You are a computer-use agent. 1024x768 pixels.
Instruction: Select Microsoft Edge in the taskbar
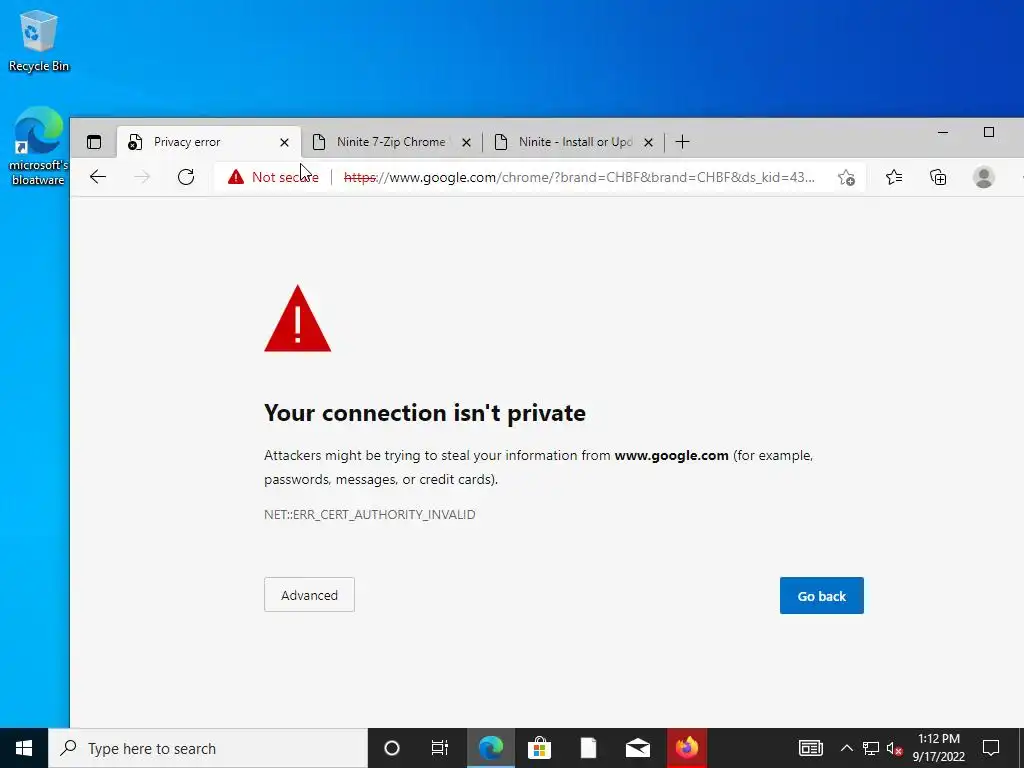point(490,748)
